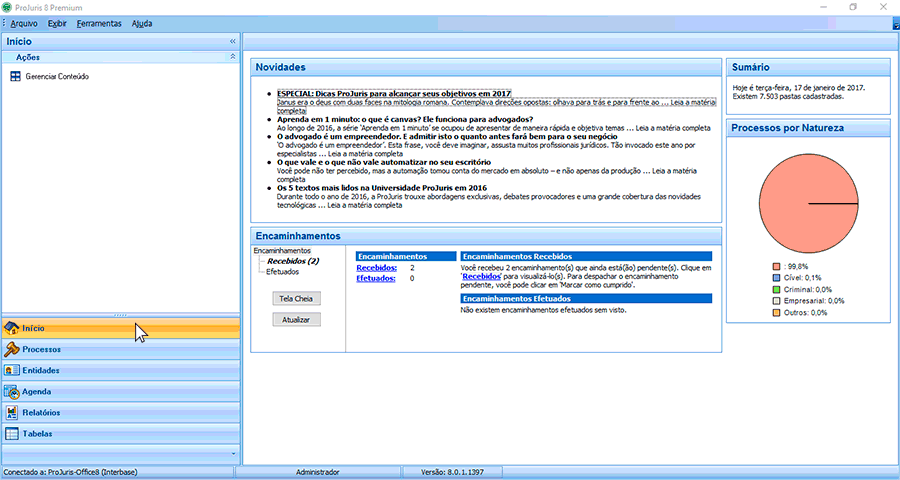This screenshot has height=480, width=900.
Task: Click Gerenciar Conteúdo action label
Action: [57, 76]
